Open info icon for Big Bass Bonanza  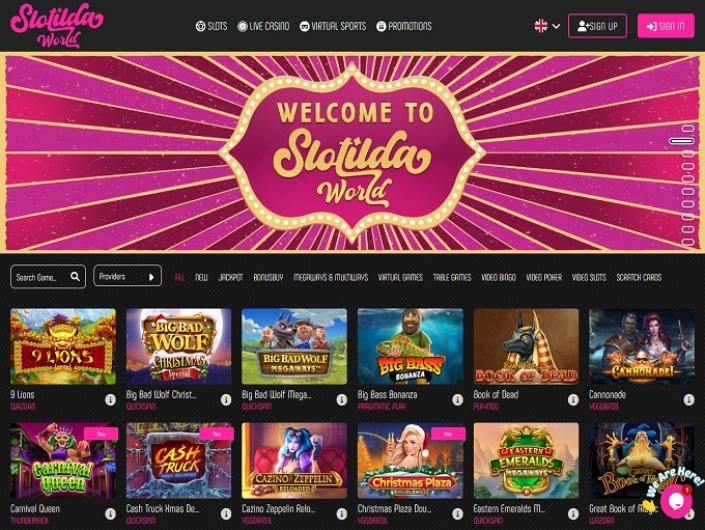coord(457,399)
